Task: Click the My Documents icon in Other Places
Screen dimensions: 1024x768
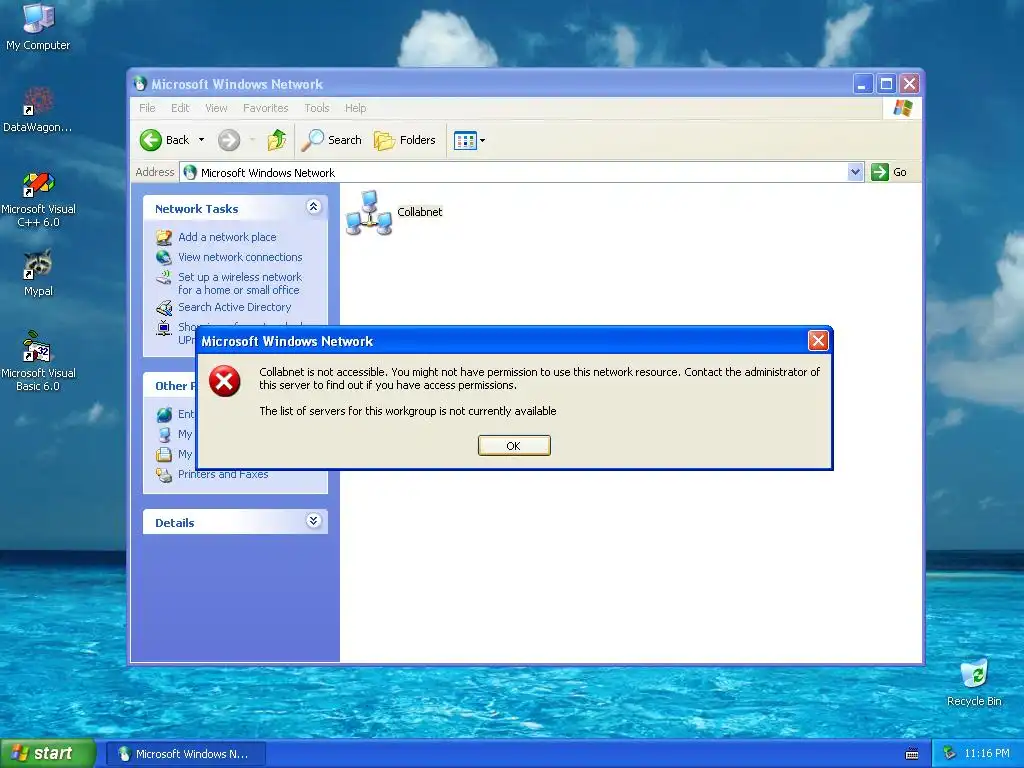Action: coord(164,455)
